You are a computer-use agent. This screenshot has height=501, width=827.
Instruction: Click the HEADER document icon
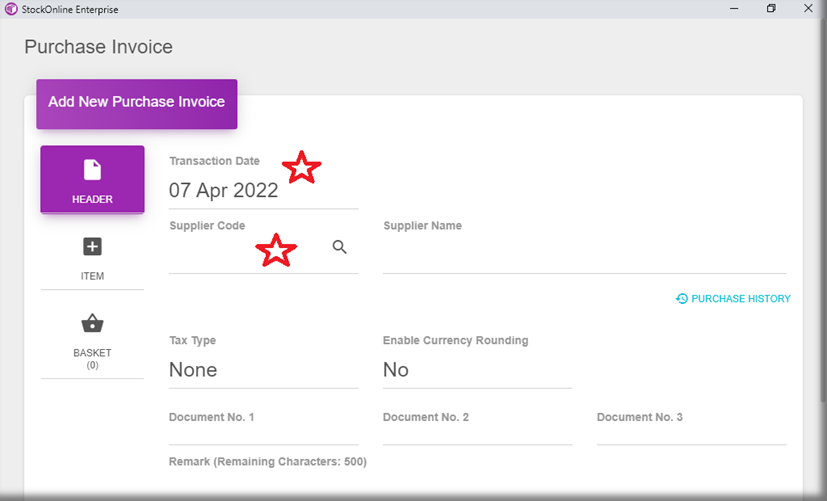(92, 170)
